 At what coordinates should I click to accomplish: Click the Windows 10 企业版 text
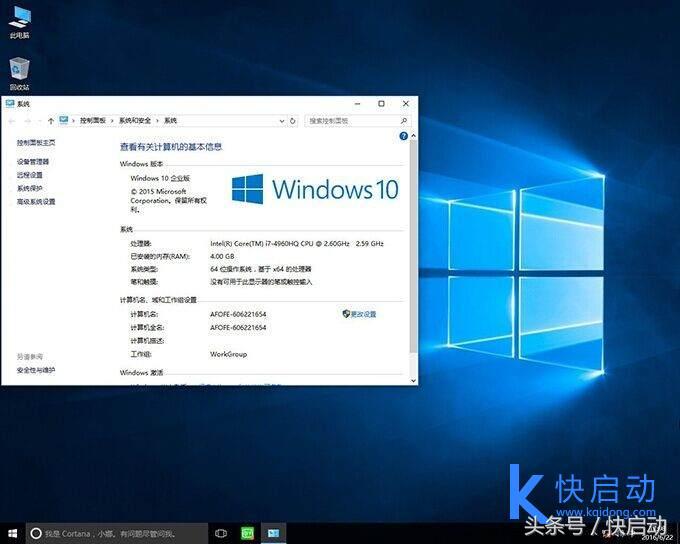160,178
